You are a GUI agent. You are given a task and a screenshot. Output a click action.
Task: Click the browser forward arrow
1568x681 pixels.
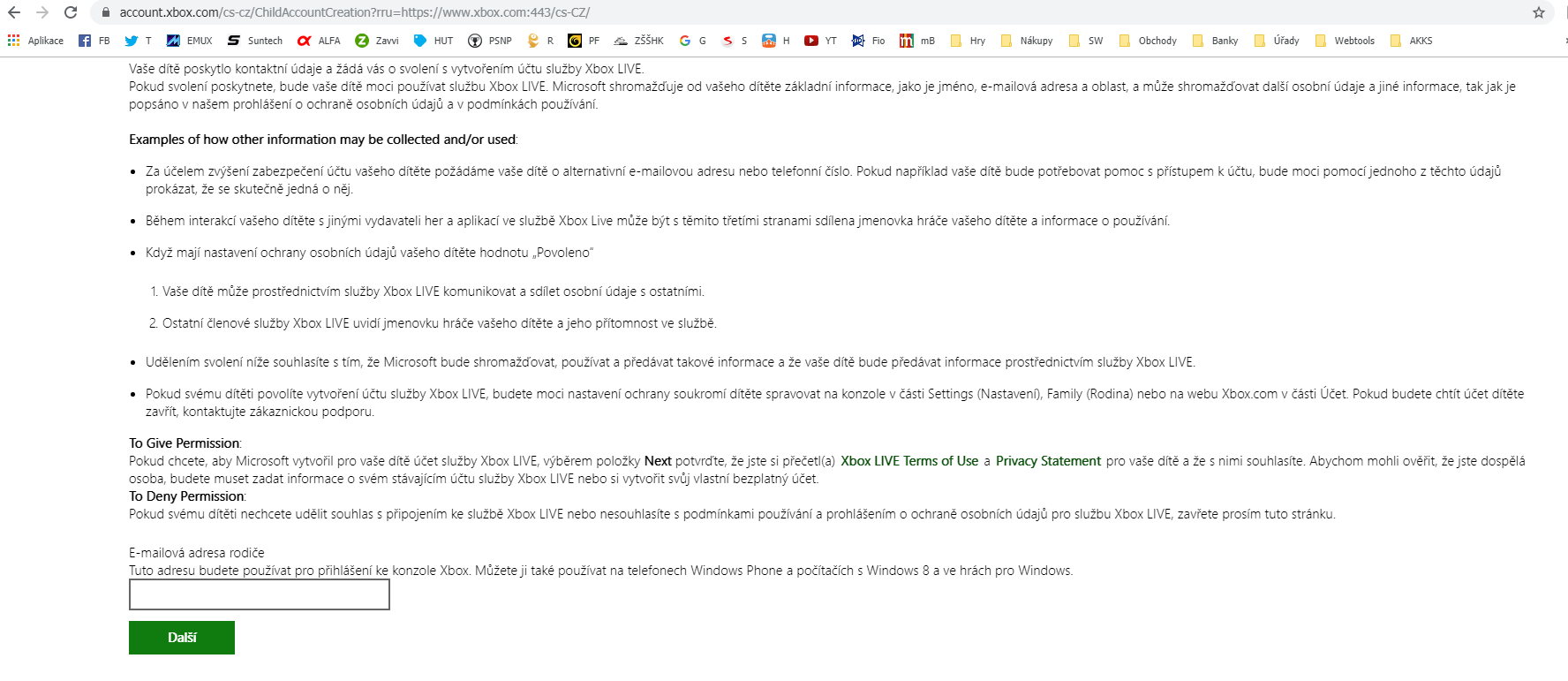coord(42,12)
